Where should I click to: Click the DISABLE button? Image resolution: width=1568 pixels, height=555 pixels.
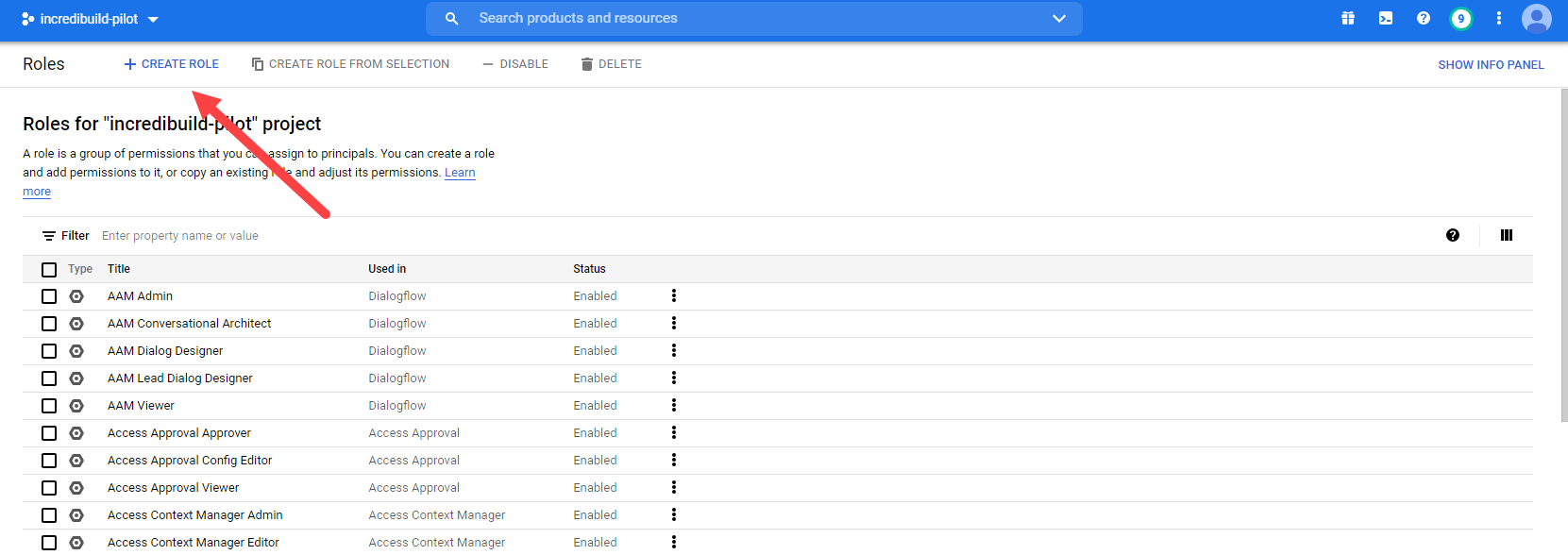[x=515, y=64]
